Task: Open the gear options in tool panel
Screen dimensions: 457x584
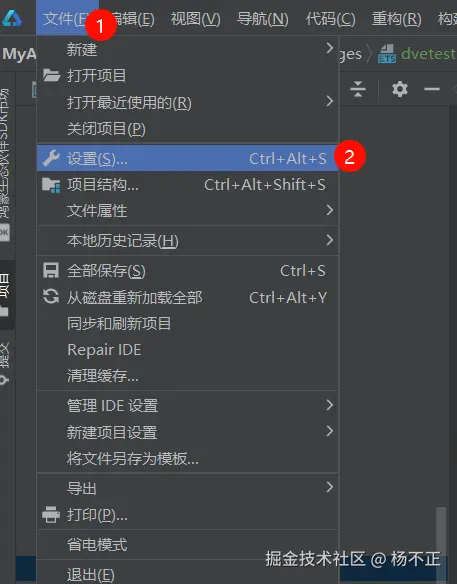Action: tap(400, 89)
